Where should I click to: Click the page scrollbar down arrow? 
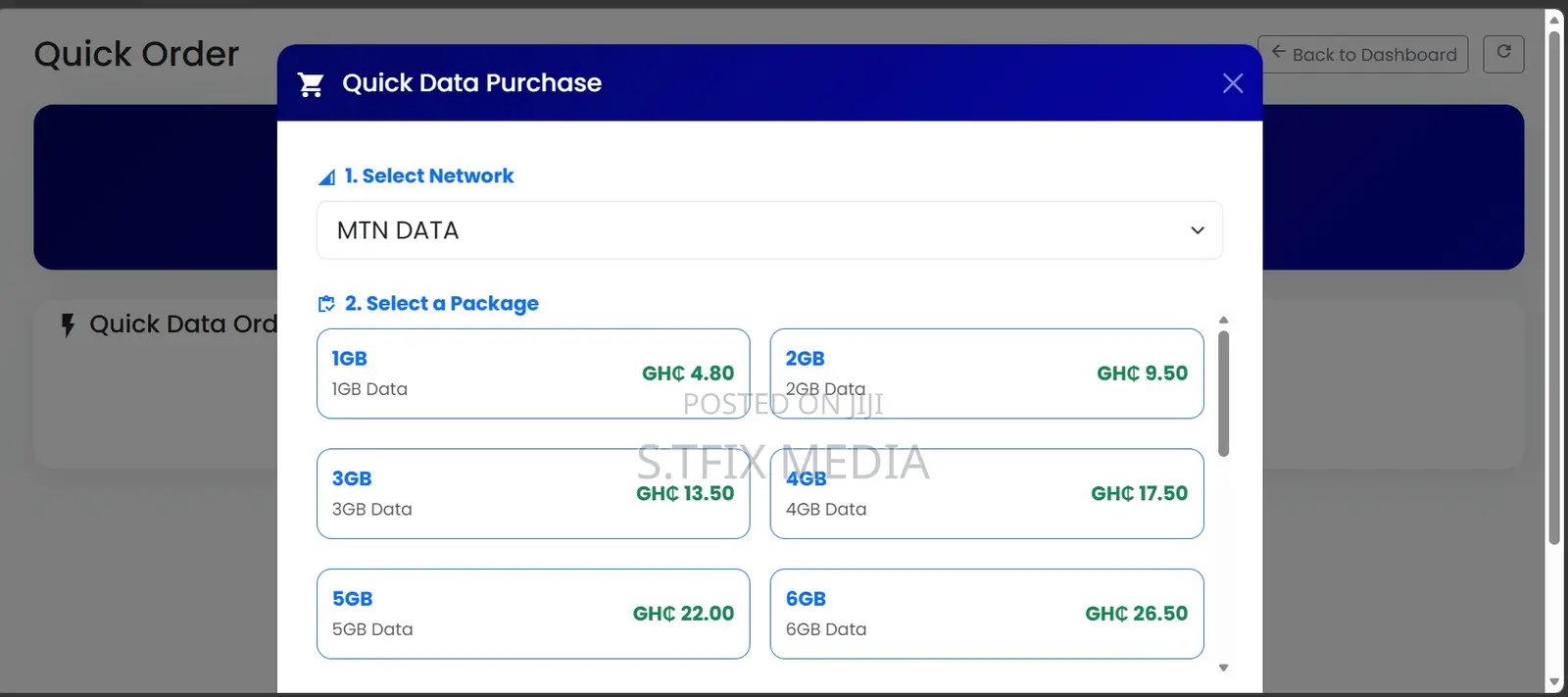coord(1554,682)
